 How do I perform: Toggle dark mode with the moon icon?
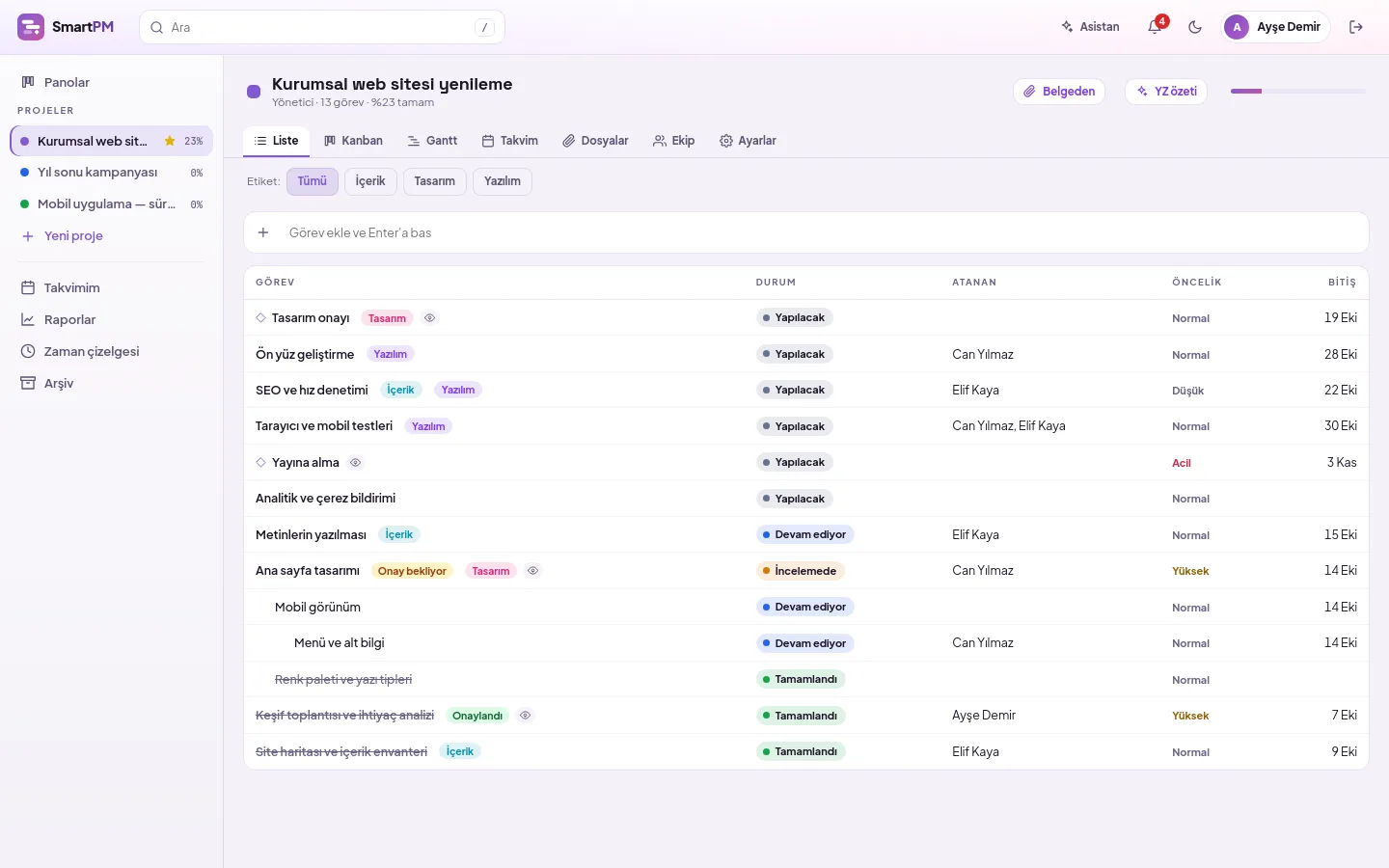coord(1195,27)
